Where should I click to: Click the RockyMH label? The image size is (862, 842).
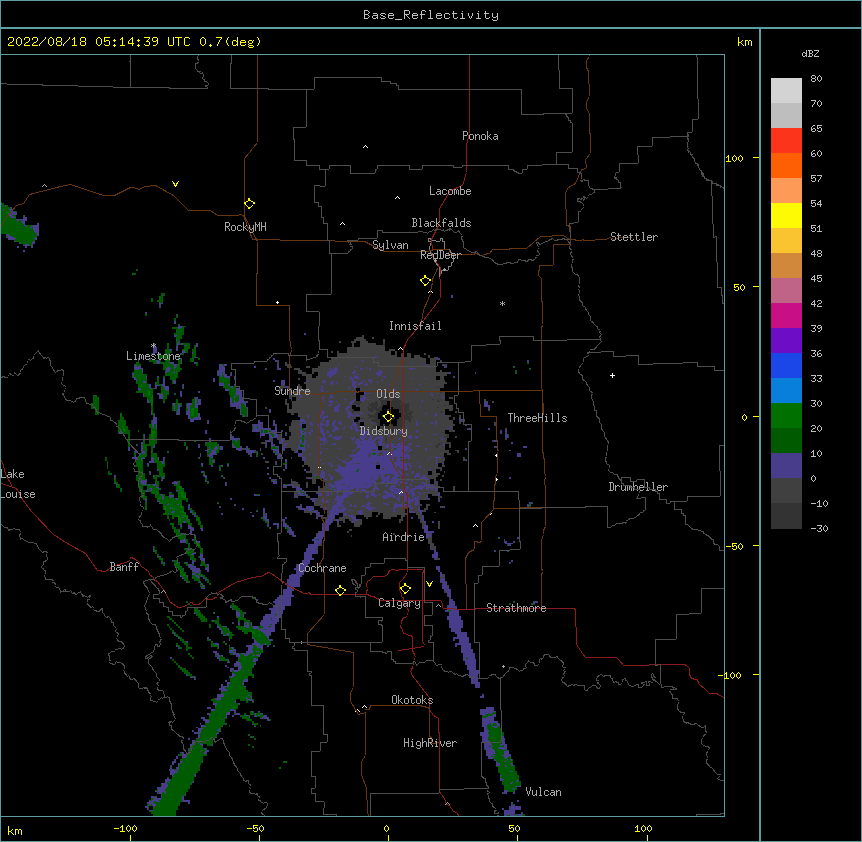[x=245, y=227]
